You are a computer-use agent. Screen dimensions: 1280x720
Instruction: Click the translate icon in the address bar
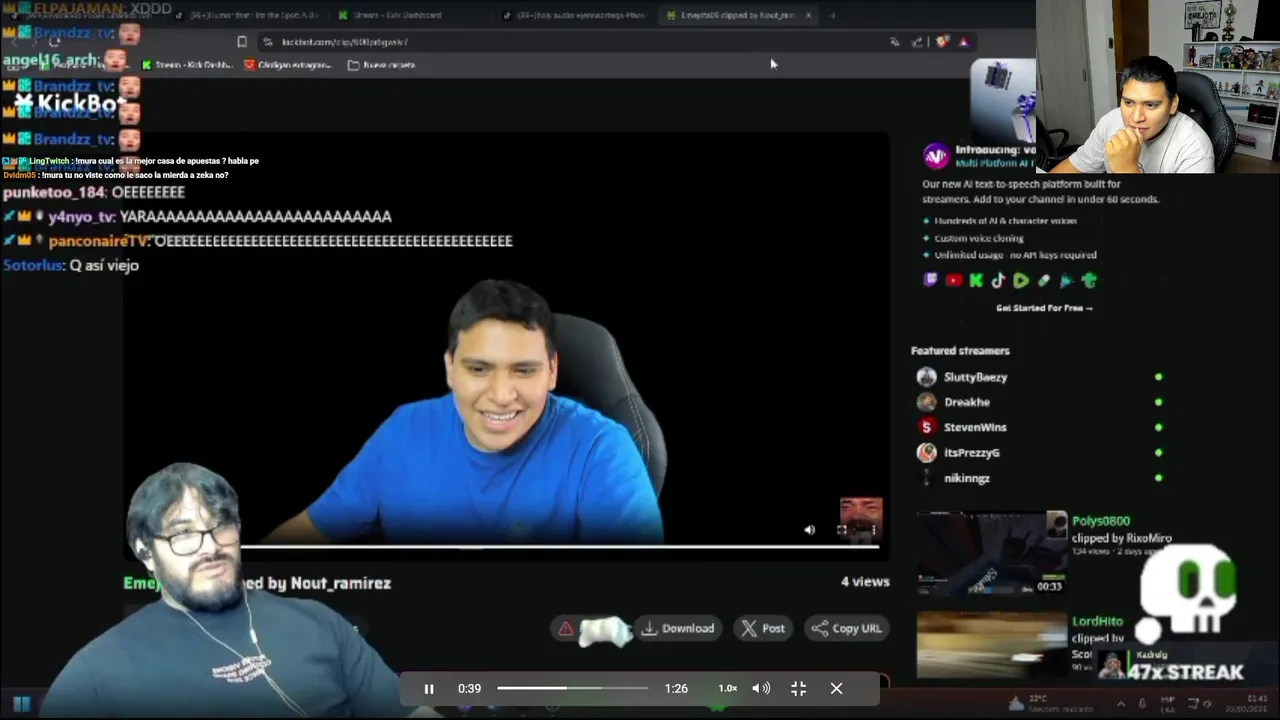(894, 42)
